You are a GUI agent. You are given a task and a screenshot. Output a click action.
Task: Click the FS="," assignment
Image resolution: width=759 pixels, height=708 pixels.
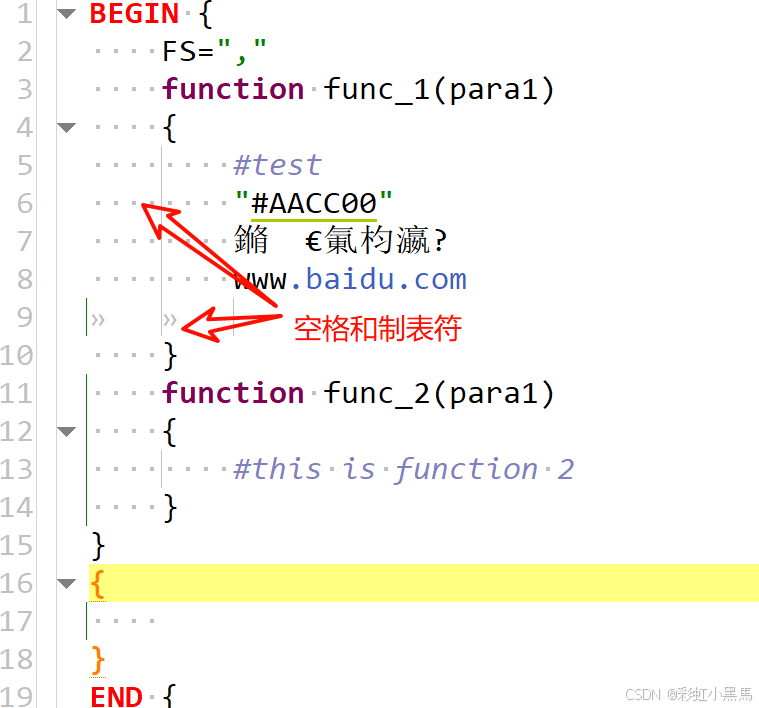coord(214,52)
